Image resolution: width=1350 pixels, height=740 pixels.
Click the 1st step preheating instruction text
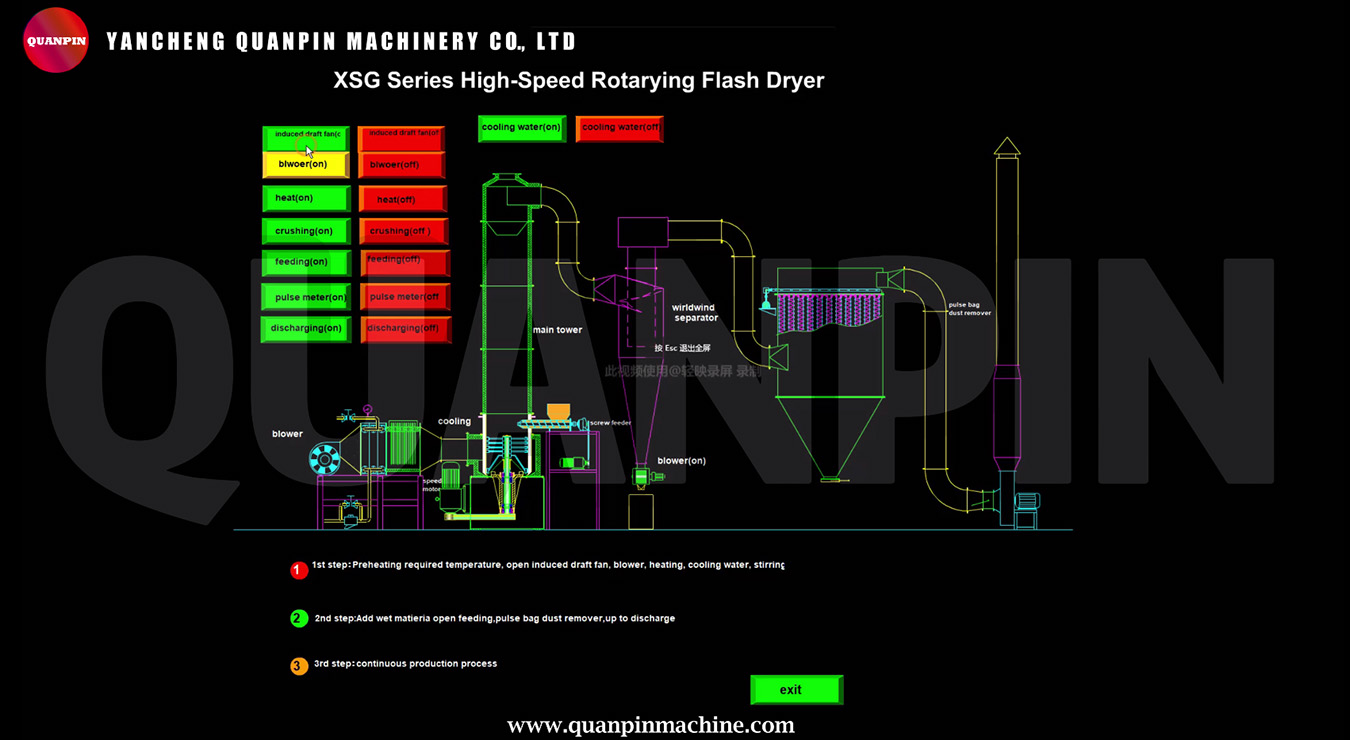(548, 565)
